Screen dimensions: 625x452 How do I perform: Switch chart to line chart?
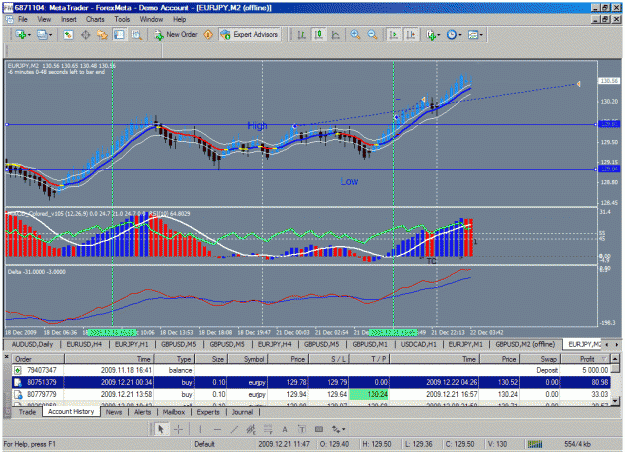pos(336,35)
